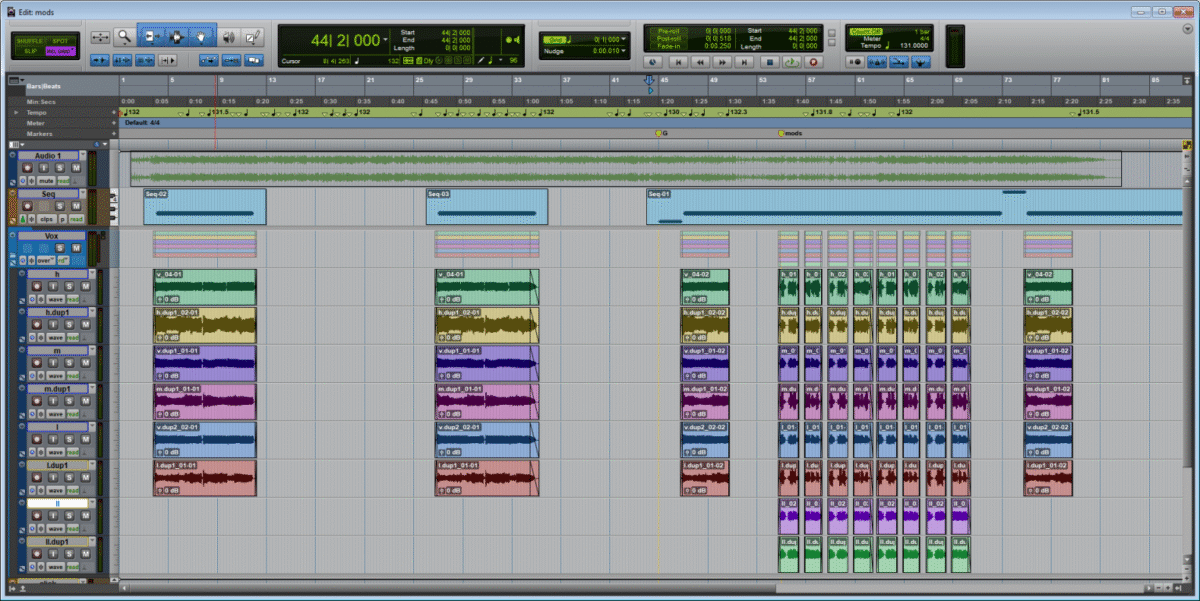The width and height of the screenshot is (1200, 601).
Task: Choose the Pencil tool
Action: point(254,37)
